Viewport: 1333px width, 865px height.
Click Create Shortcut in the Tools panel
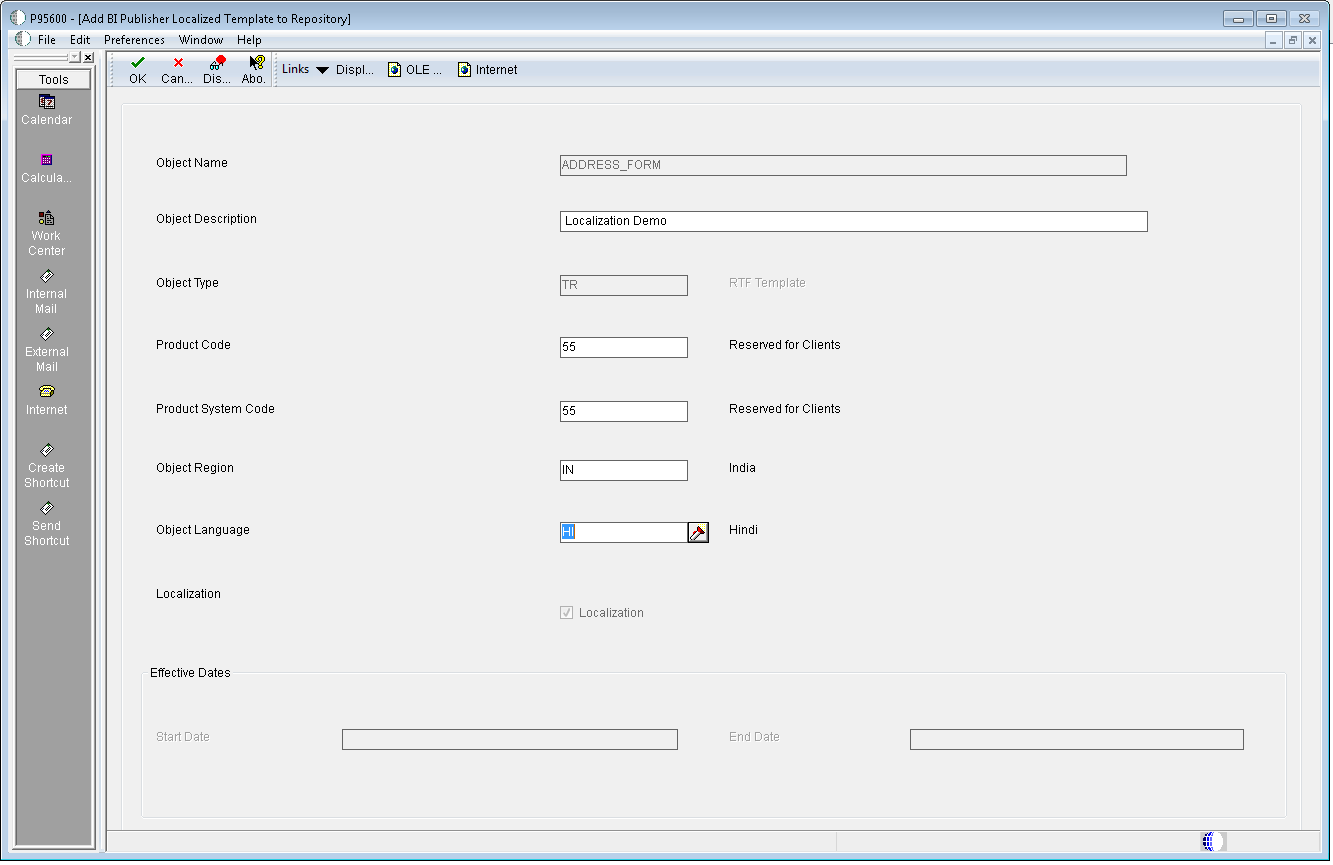point(47,465)
